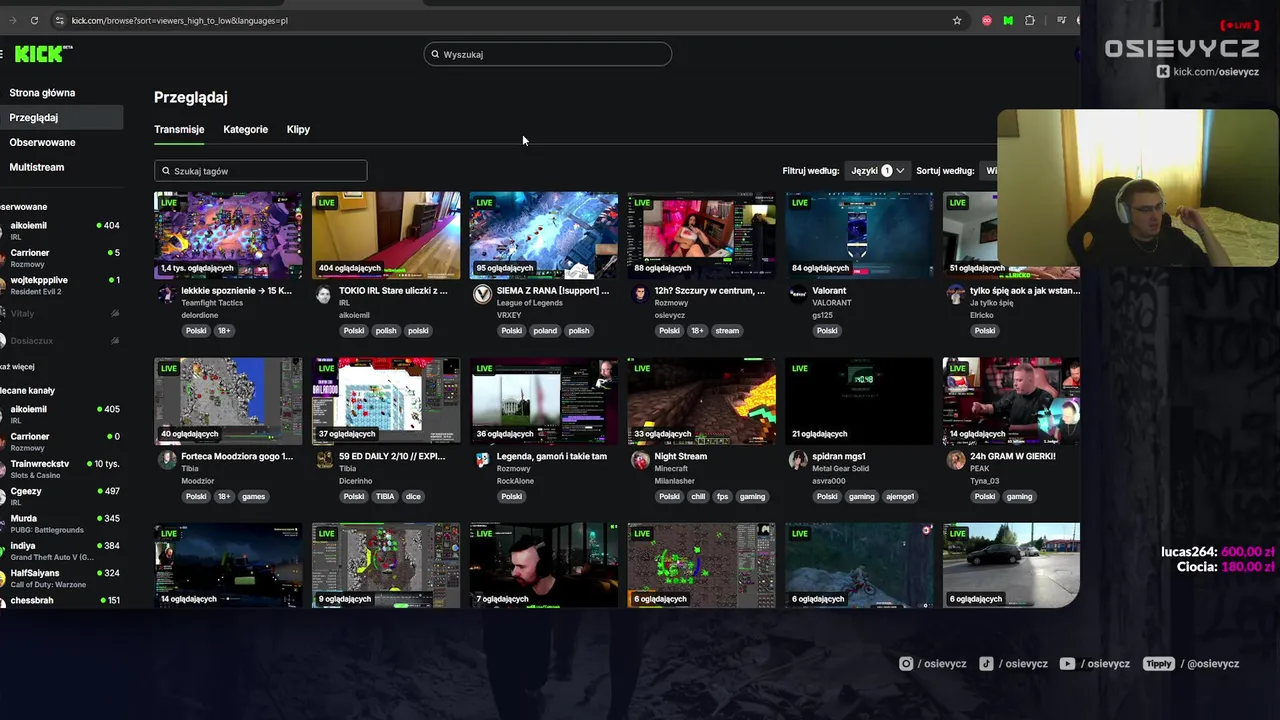Open Cgeezy in recommended channels
This screenshot has height=720, width=1280.
(60, 496)
